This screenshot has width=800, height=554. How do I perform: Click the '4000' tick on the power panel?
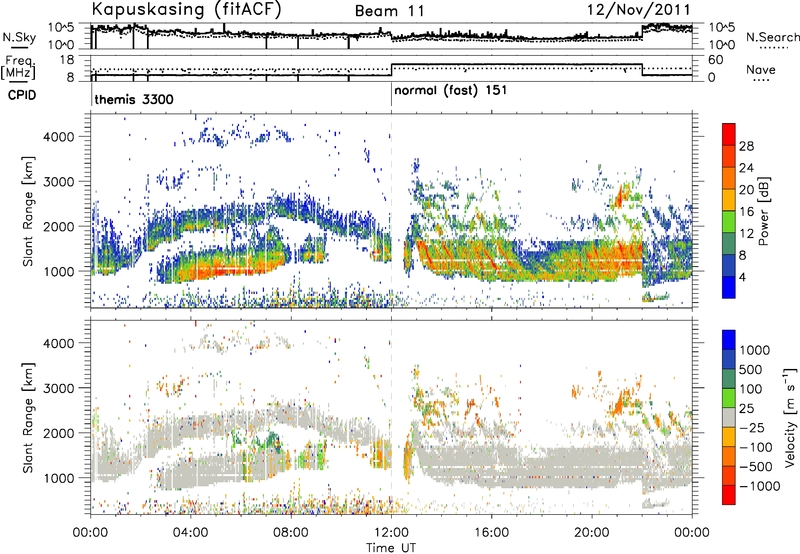pyautogui.click(x=58, y=137)
